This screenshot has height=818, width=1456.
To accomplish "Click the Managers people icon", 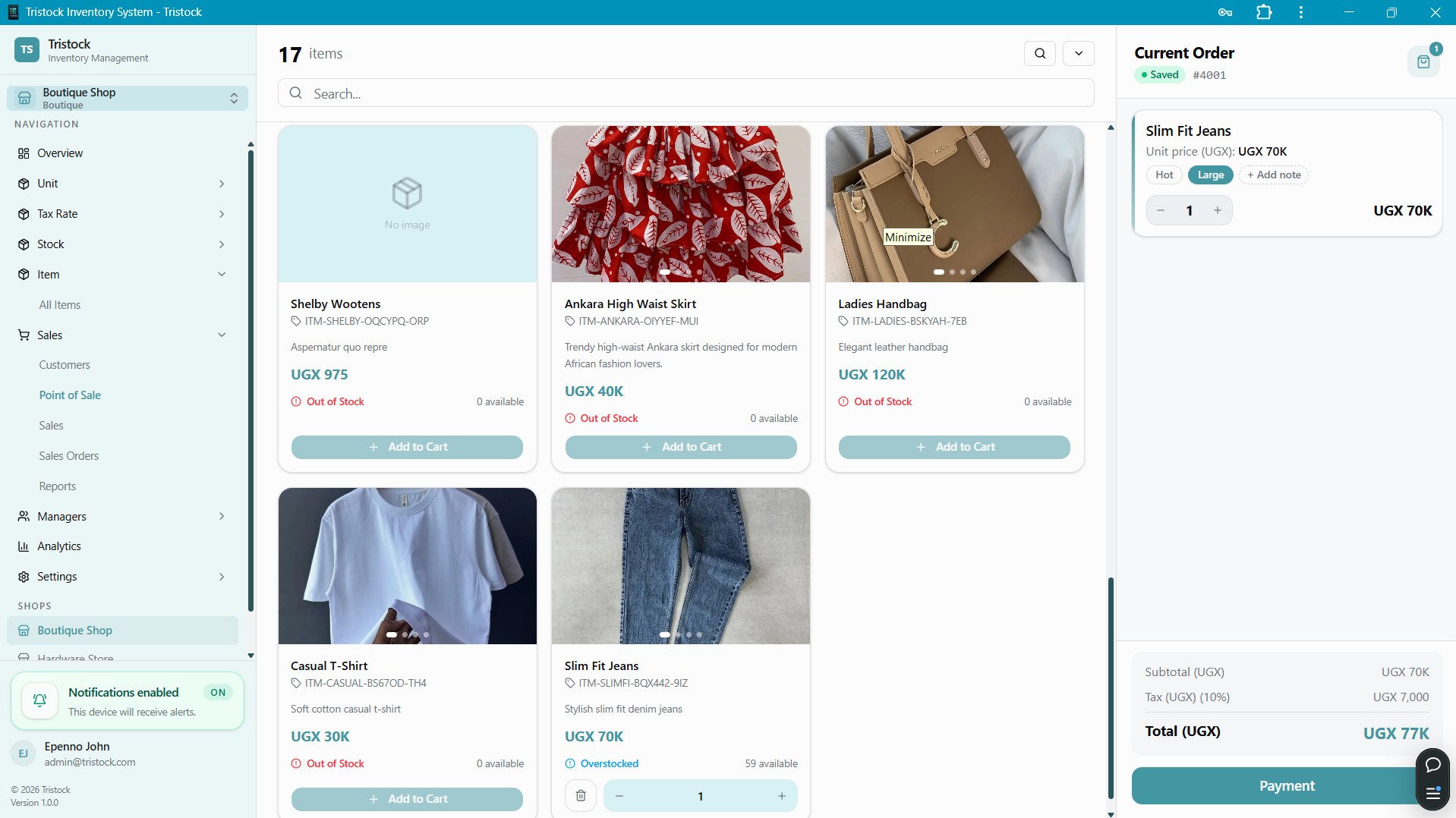I will 24,516.
